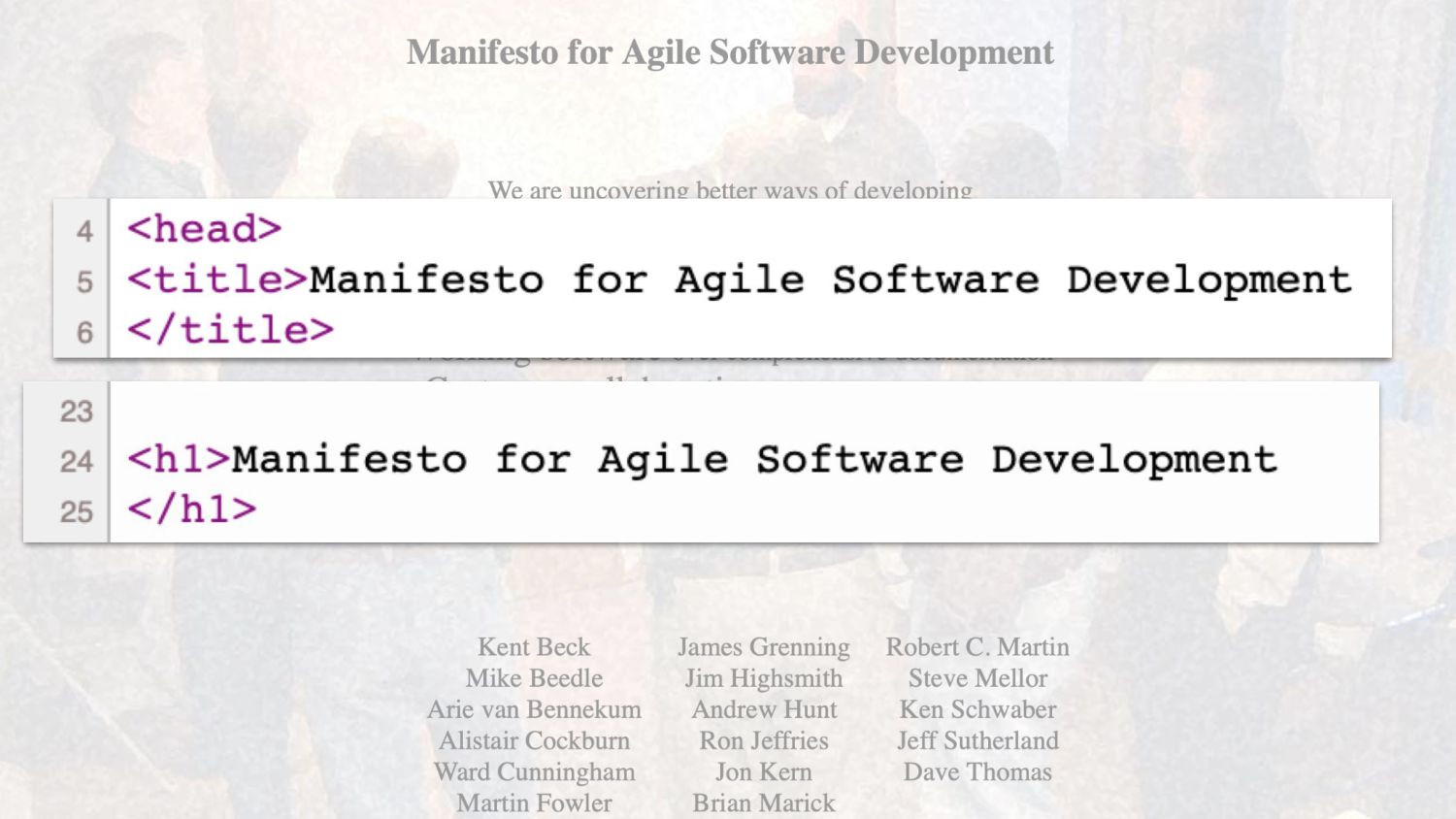Click line number 25 in the gutter
1456x819 pixels.
[x=77, y=511]
